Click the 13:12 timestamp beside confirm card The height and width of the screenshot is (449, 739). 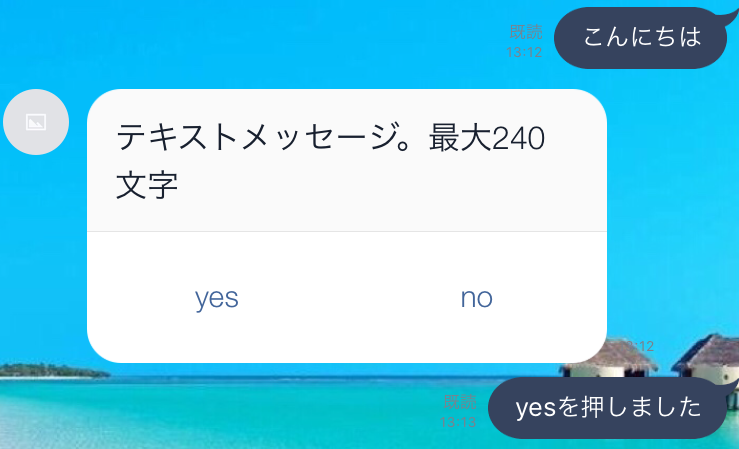[x=636, y=346]
